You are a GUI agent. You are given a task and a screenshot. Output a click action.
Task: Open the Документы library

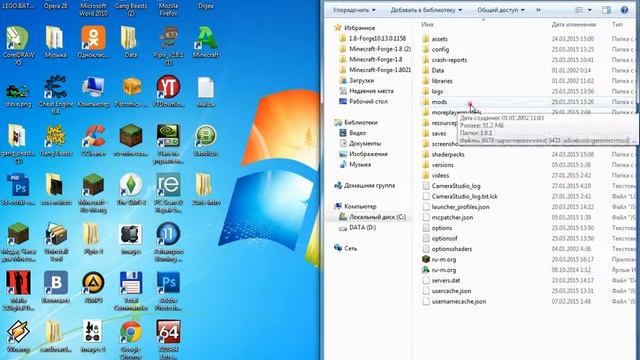pos(365,144)
